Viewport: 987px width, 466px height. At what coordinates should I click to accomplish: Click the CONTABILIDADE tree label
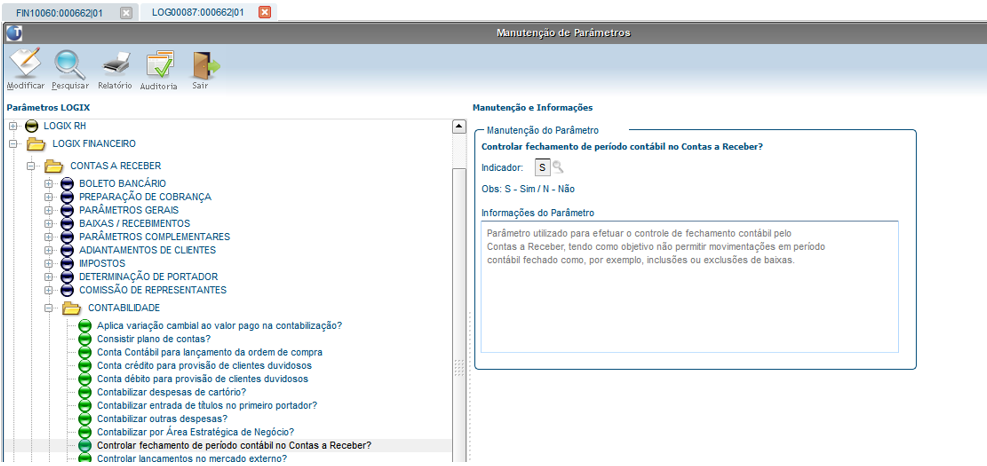click(123, 308)
